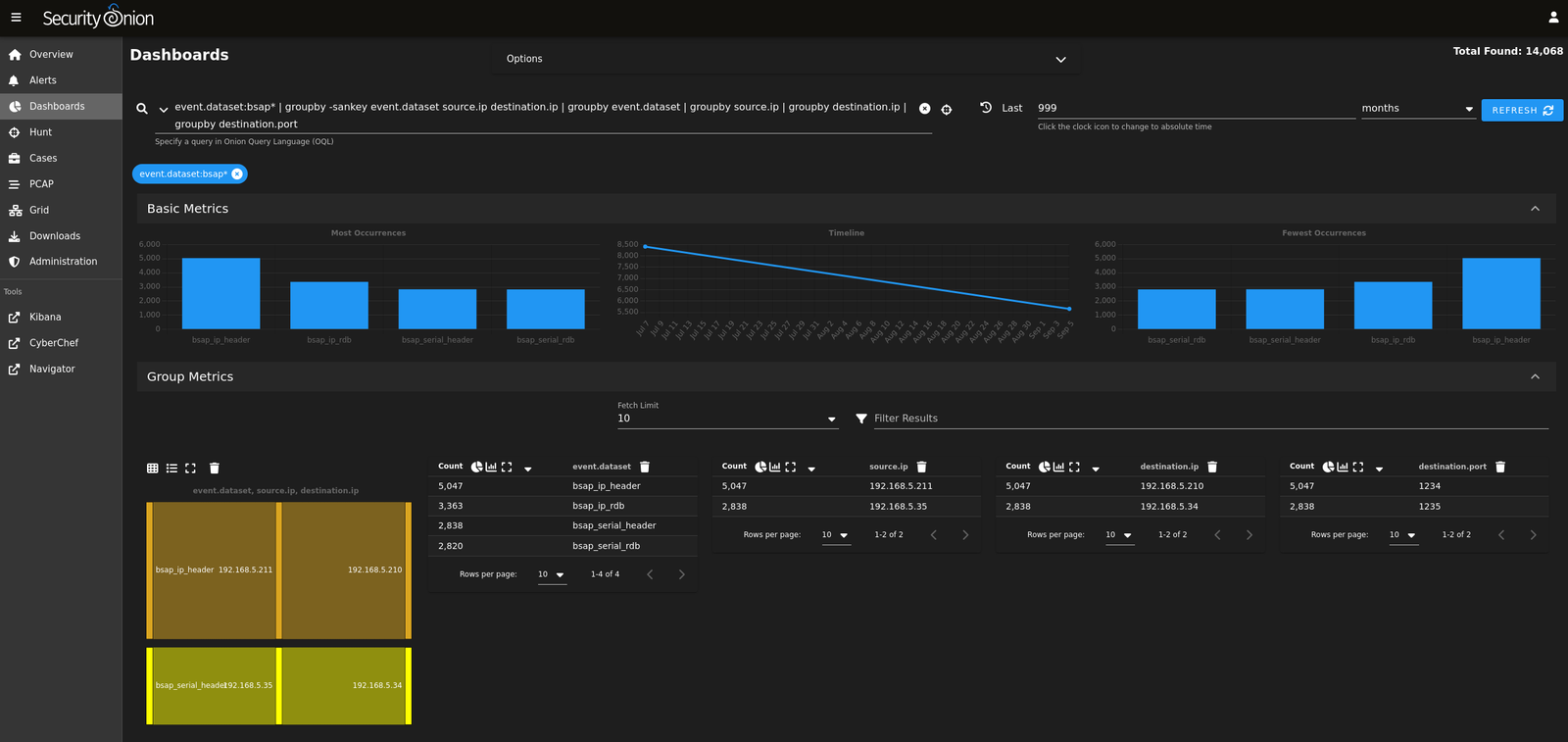Show event.dataset counts as pie chart
The width and height of the screenshot is (1568, 742).
pos(476,468)
